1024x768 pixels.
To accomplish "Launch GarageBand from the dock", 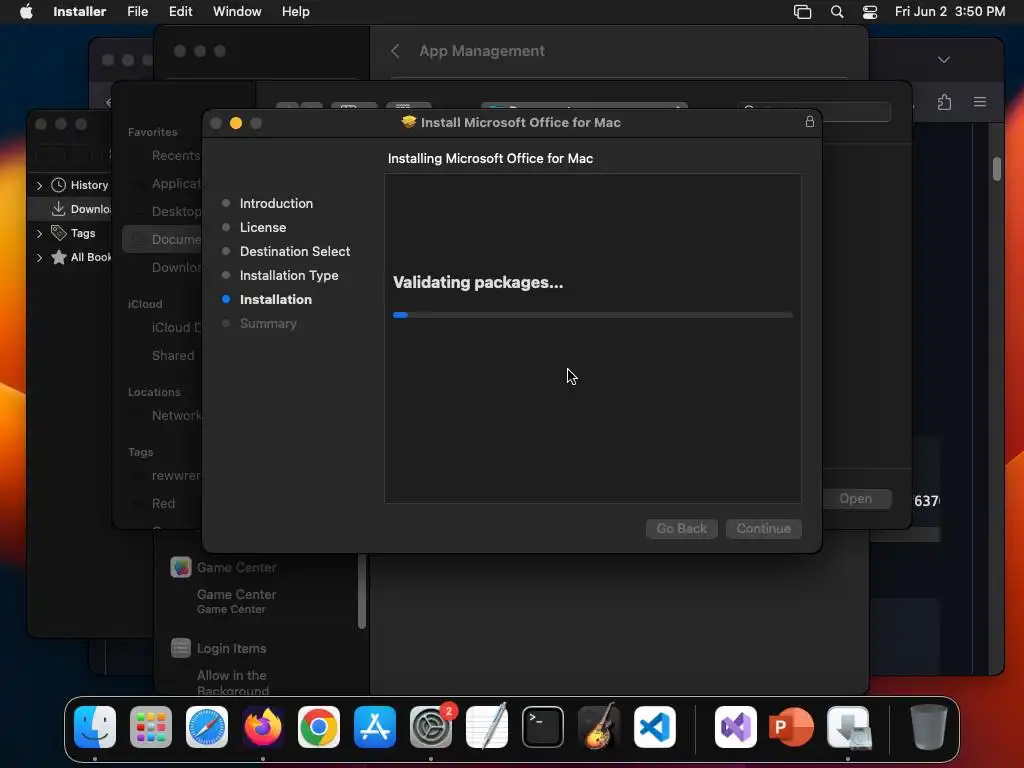I will pos(599,726).
